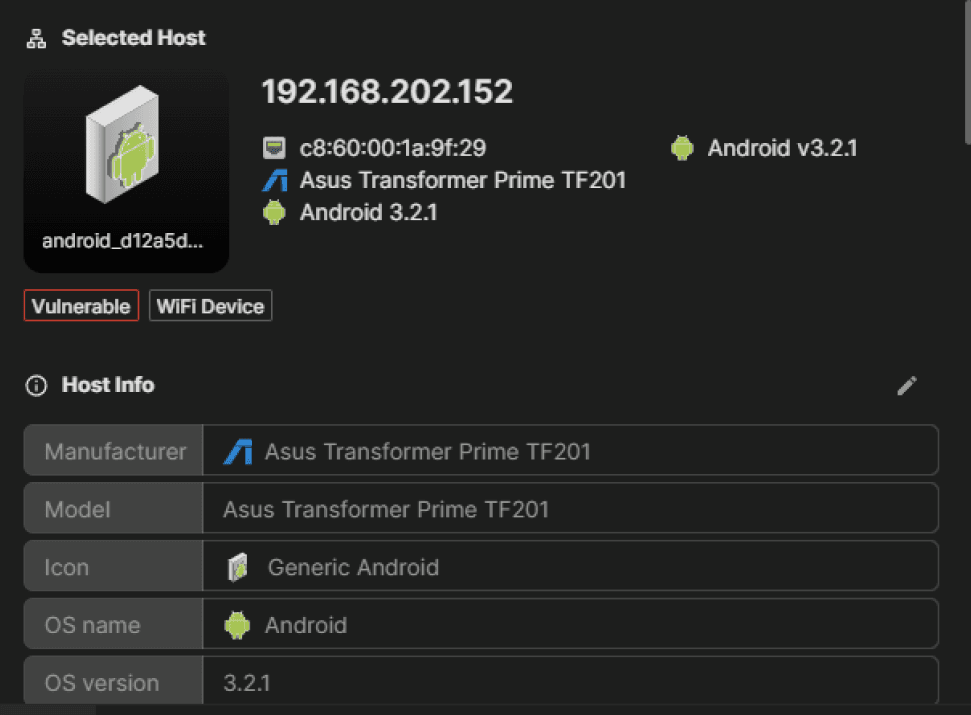The height and width of the screenshot is (715, 971).
Task: Click the OS name row label
Action: 114,624
